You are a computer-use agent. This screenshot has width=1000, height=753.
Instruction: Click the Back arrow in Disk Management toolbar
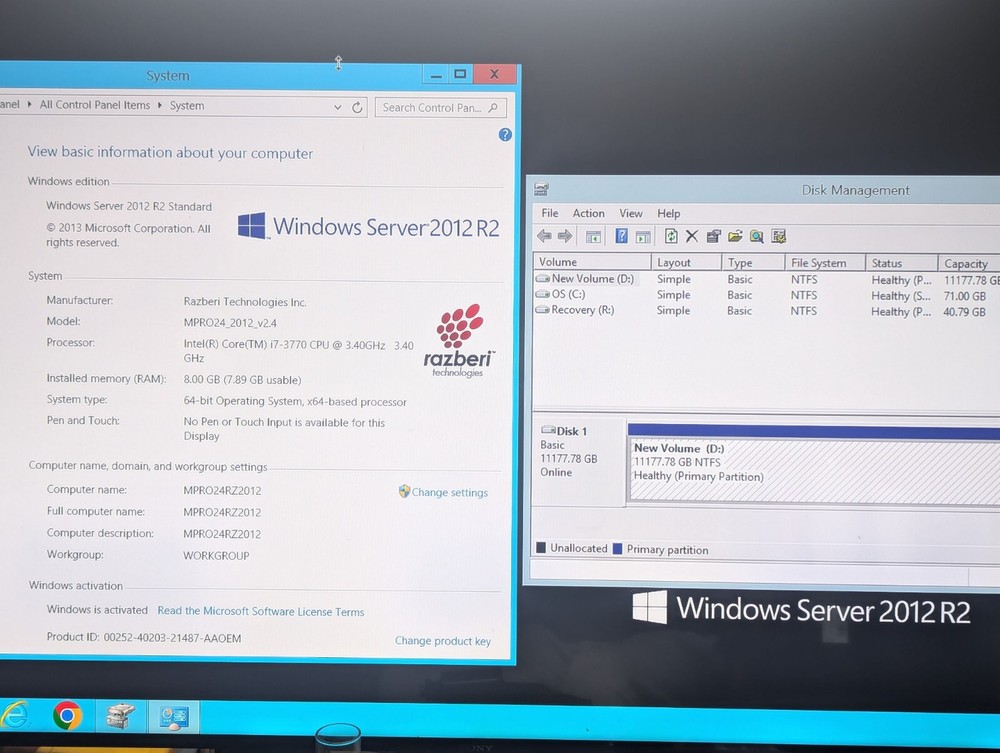(544, 237)
